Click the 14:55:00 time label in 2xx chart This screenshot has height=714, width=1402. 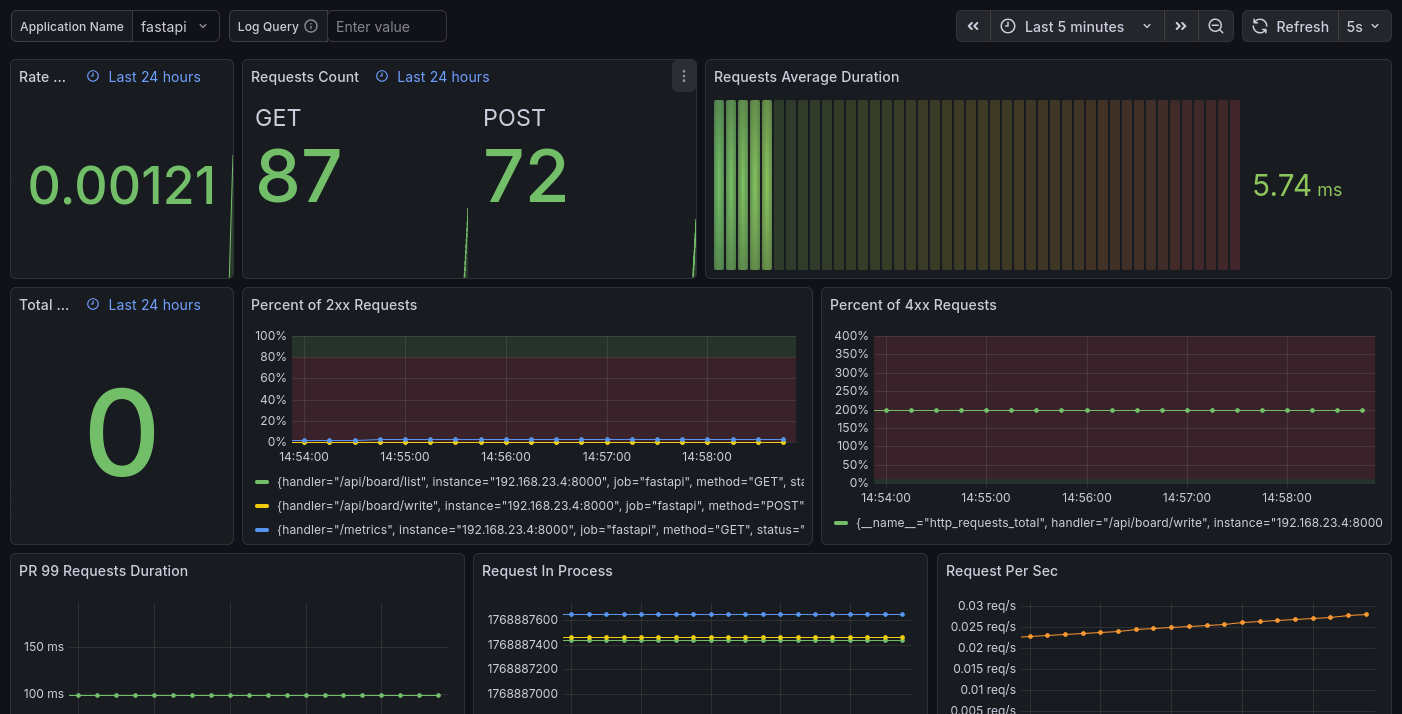tap(405, 457)
